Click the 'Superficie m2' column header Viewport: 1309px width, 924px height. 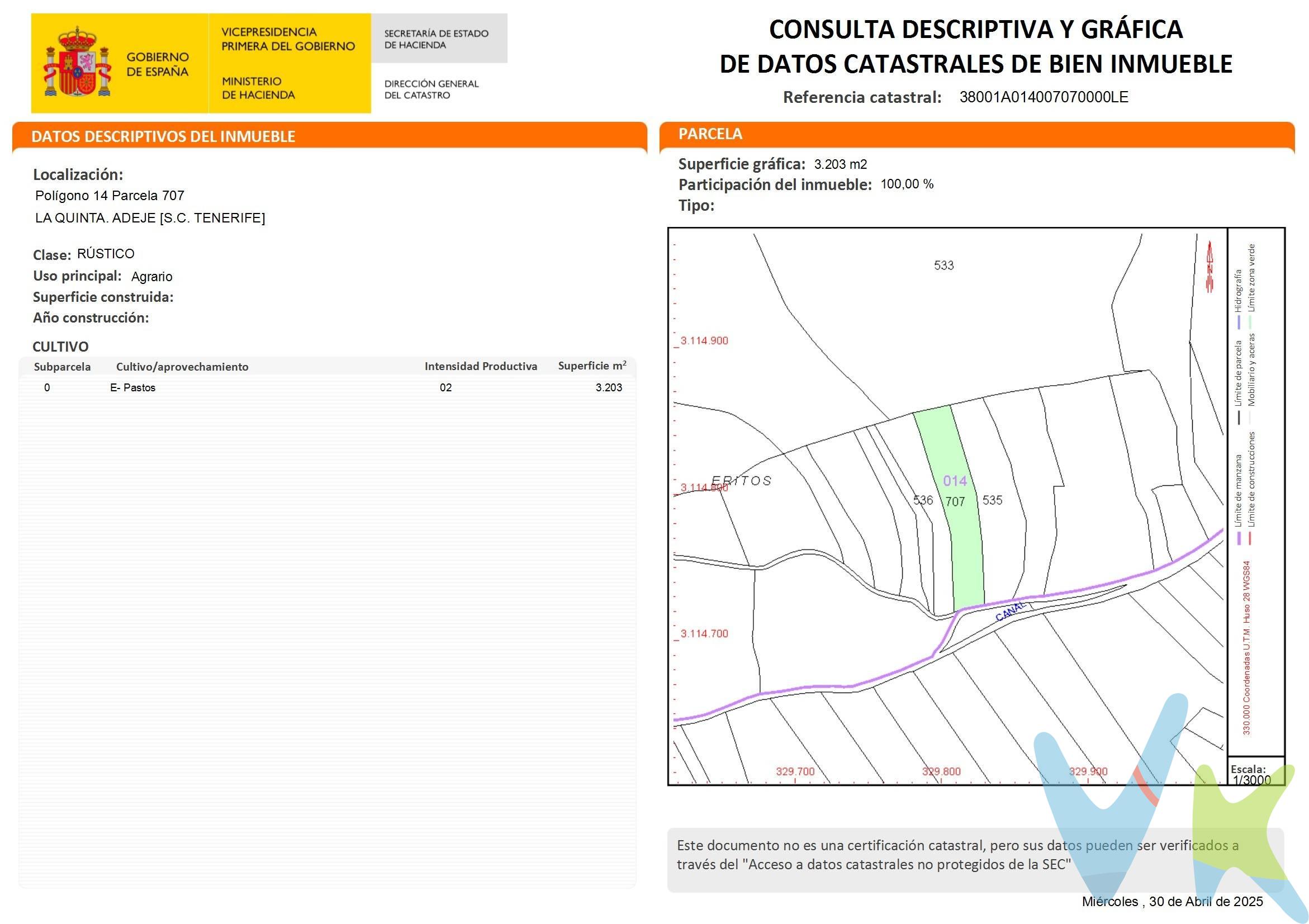592,366
